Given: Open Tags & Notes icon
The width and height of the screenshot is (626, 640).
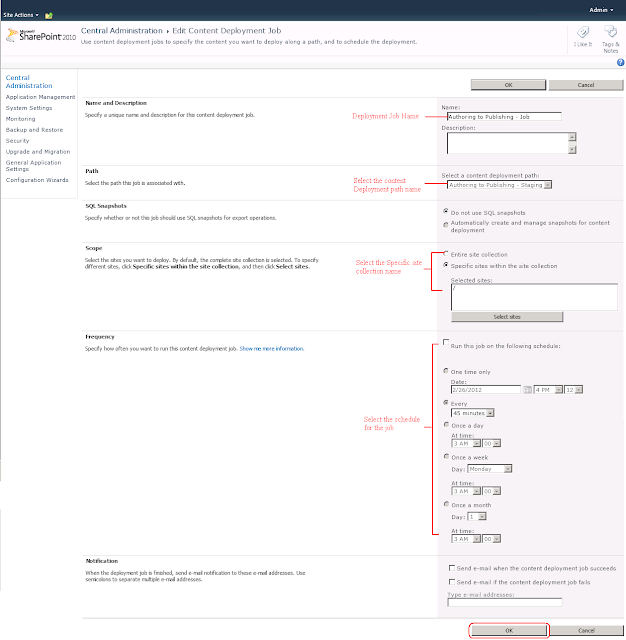Looking at the screenshot, I should pyautogui.click(x=610, y=32).
